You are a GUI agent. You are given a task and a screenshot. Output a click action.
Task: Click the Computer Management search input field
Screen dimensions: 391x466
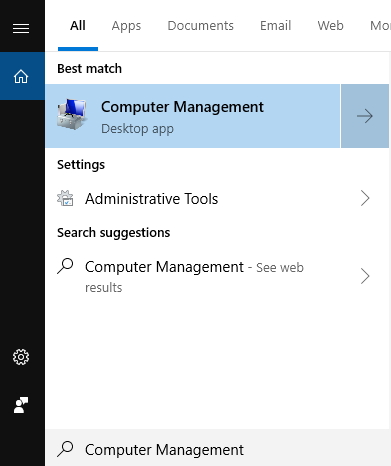218,449
